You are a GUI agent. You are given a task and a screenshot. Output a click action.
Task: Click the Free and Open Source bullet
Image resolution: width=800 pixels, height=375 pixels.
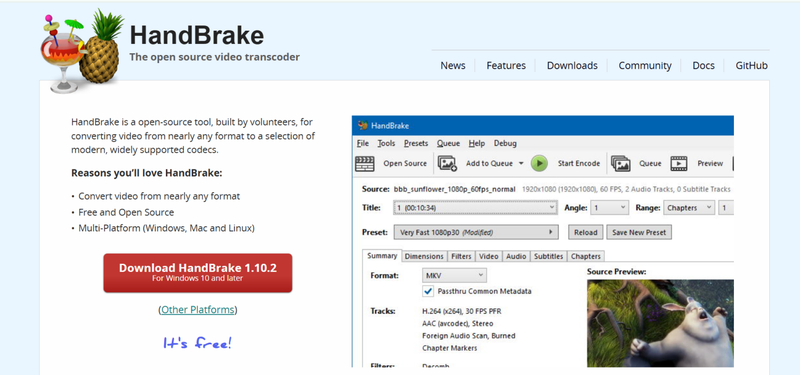click(126, 212)
